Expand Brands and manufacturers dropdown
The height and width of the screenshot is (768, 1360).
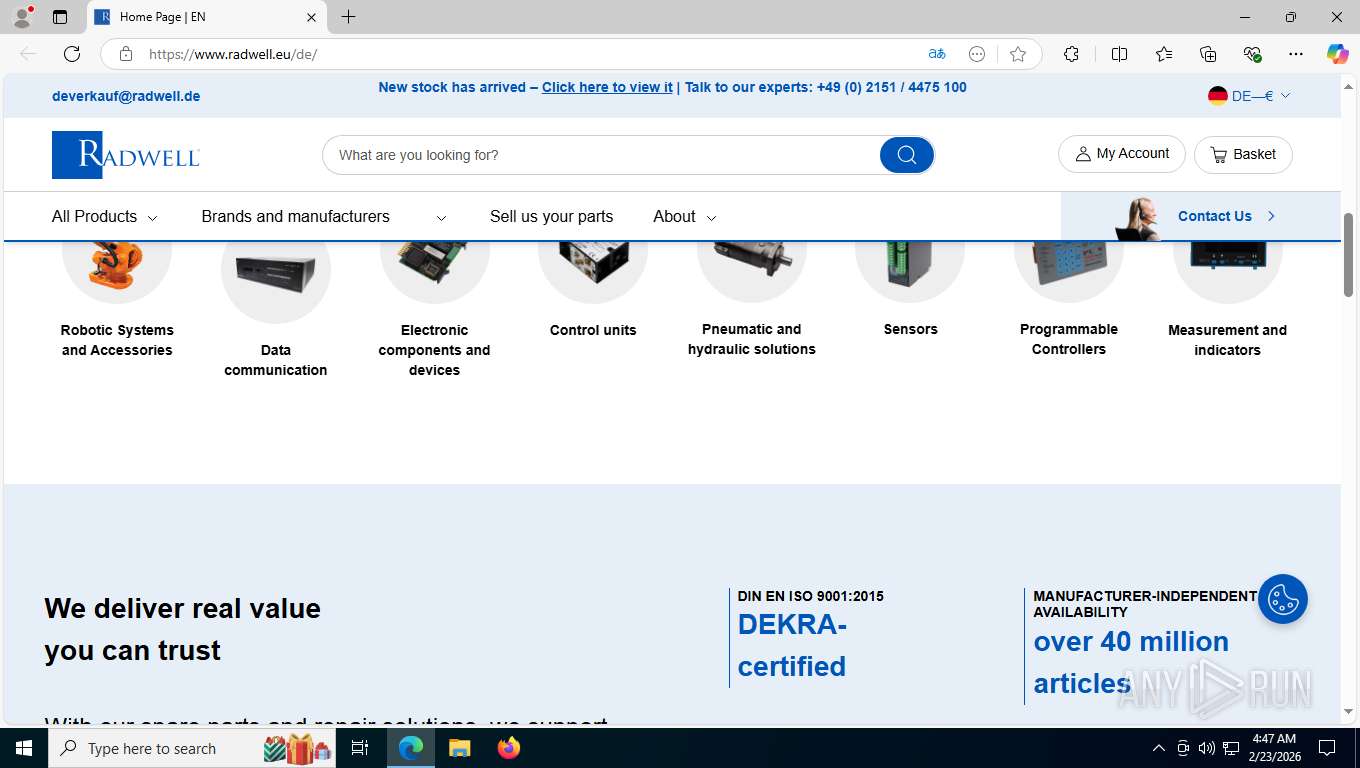click(324, 216)
